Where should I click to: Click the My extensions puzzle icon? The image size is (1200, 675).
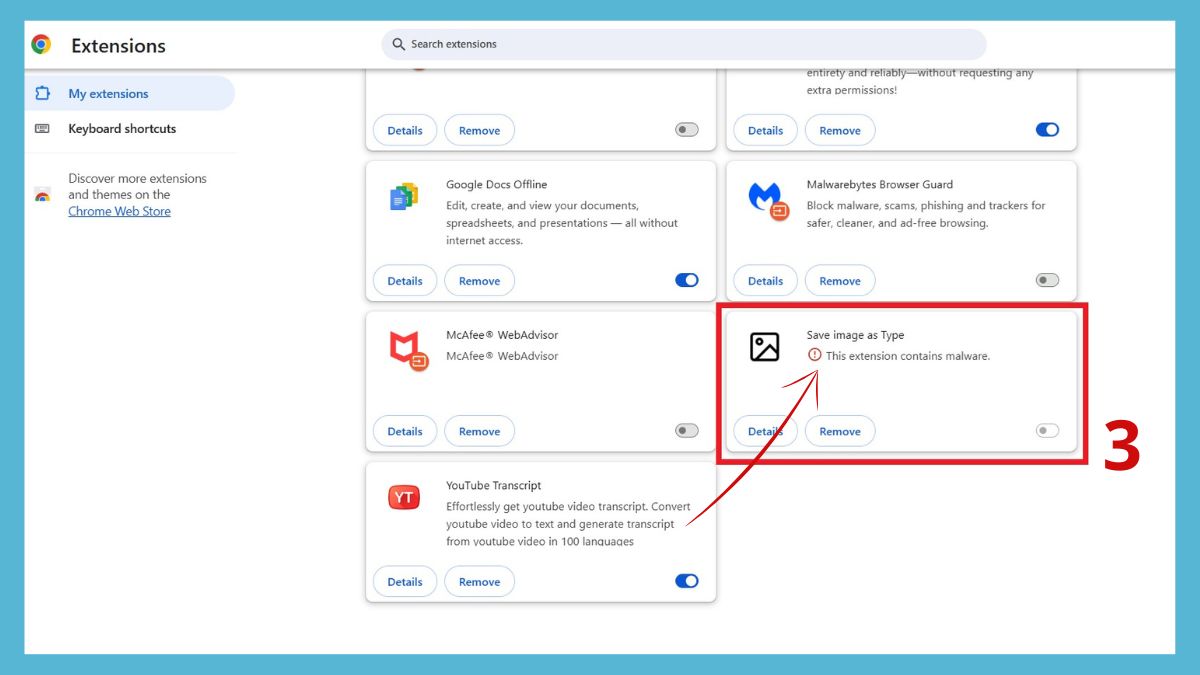42,93
